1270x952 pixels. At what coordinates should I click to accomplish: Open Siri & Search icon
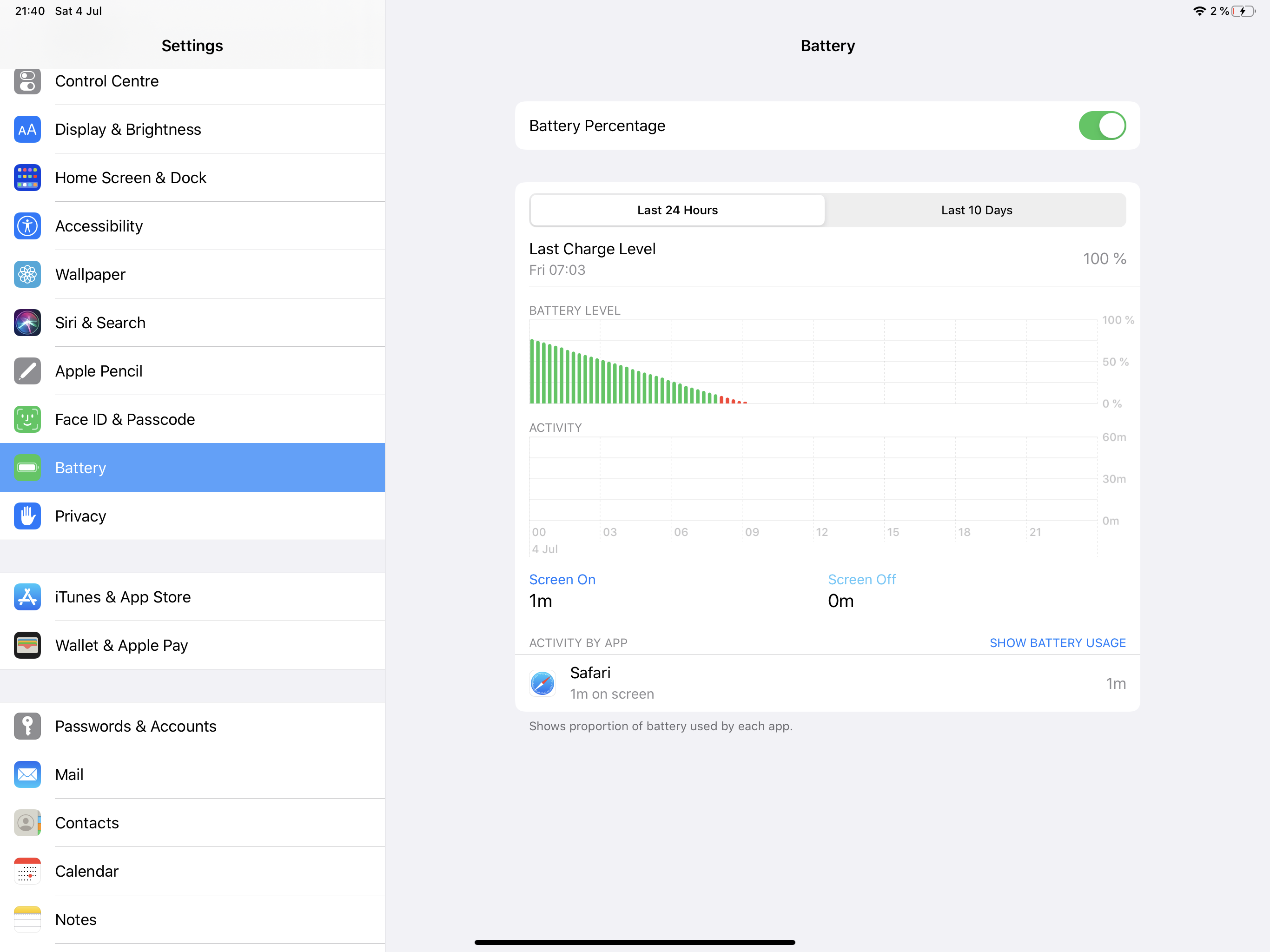coord(27,323)
